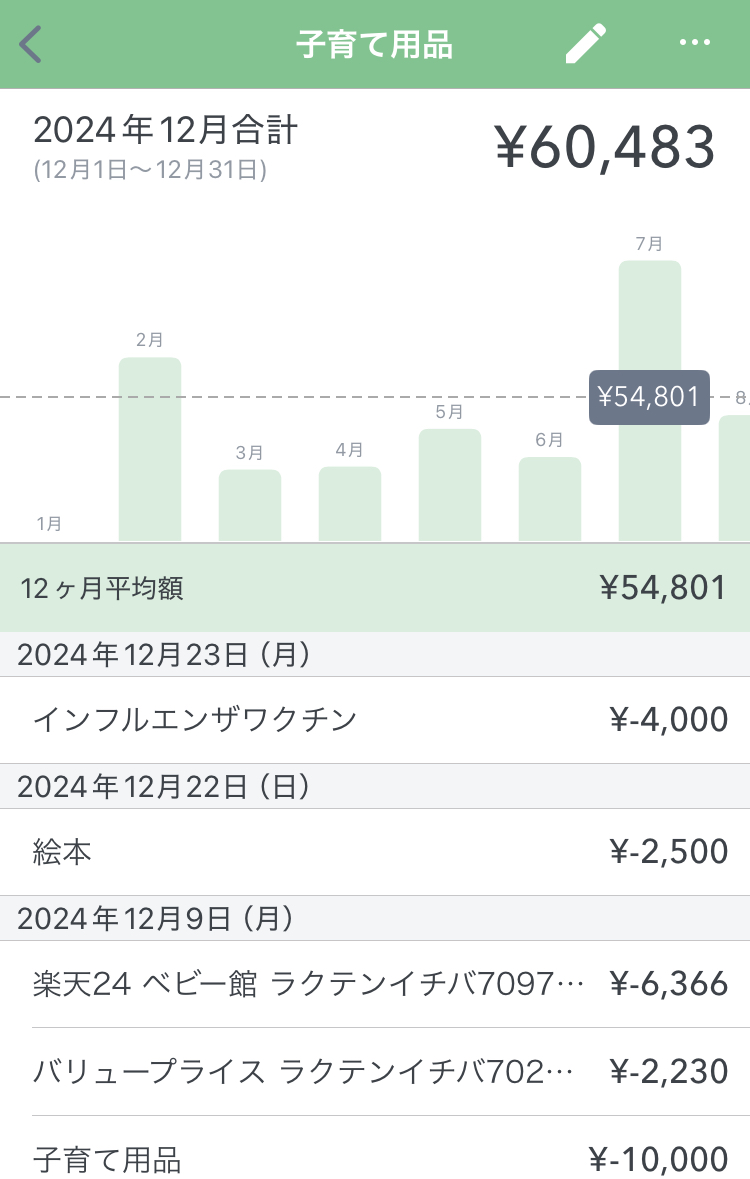This screenshot has width=750, height=1179.
Task: Select the March bar in chart
Action: [x=250, y=506]
